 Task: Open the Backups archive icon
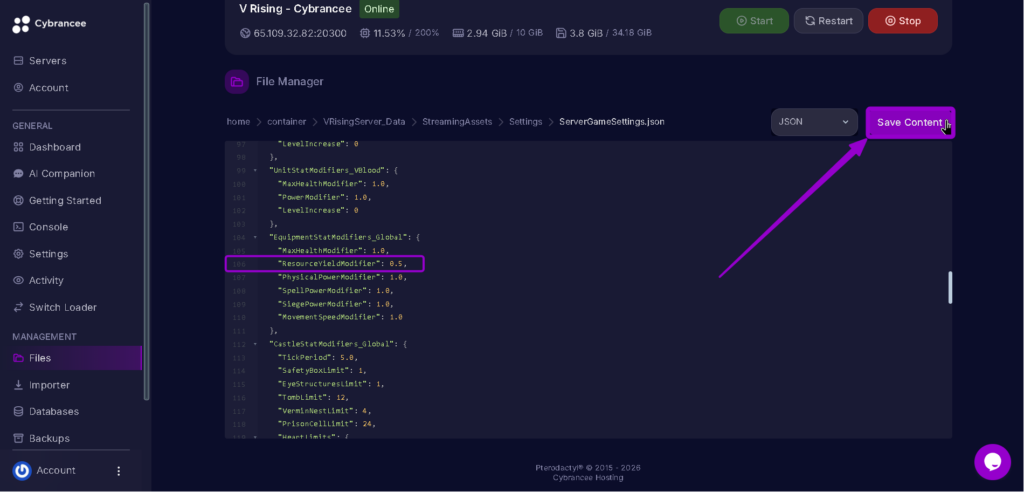tap(18, 438)
